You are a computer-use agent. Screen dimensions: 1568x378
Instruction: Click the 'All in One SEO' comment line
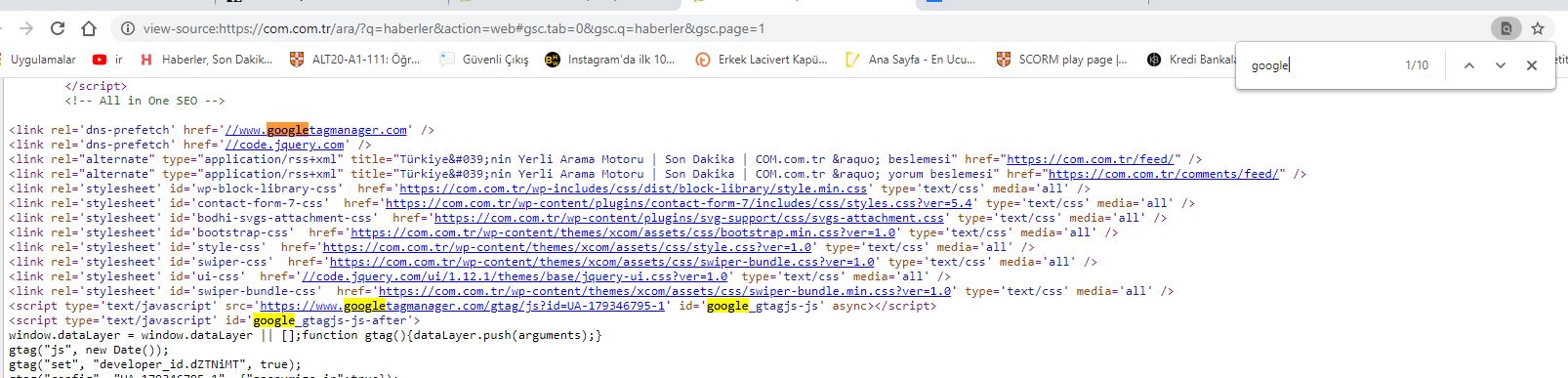pos(144,101)
